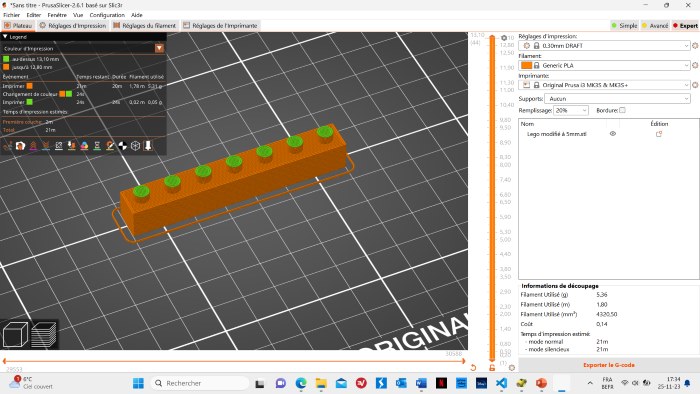Image resolution: width=700 pixels, height=394 pixels.
Task: Toggle color changes visibility icon in legend
Action: coord(84,146)
